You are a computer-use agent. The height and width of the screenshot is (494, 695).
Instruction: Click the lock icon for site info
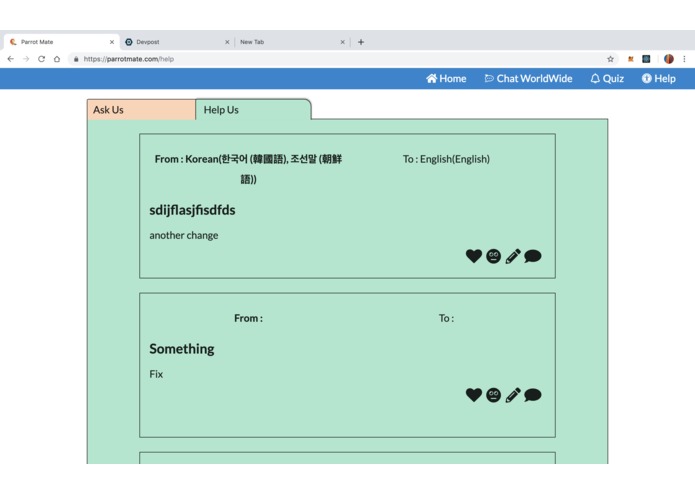click(76, 59)
